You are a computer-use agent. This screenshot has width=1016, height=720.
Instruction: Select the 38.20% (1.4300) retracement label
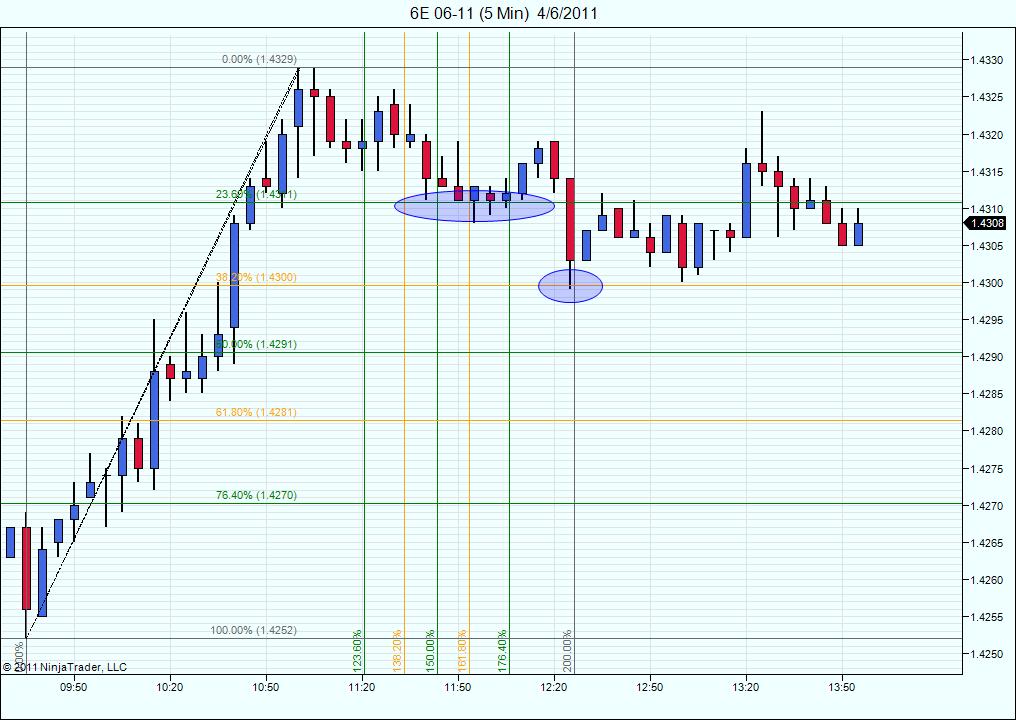256,277
